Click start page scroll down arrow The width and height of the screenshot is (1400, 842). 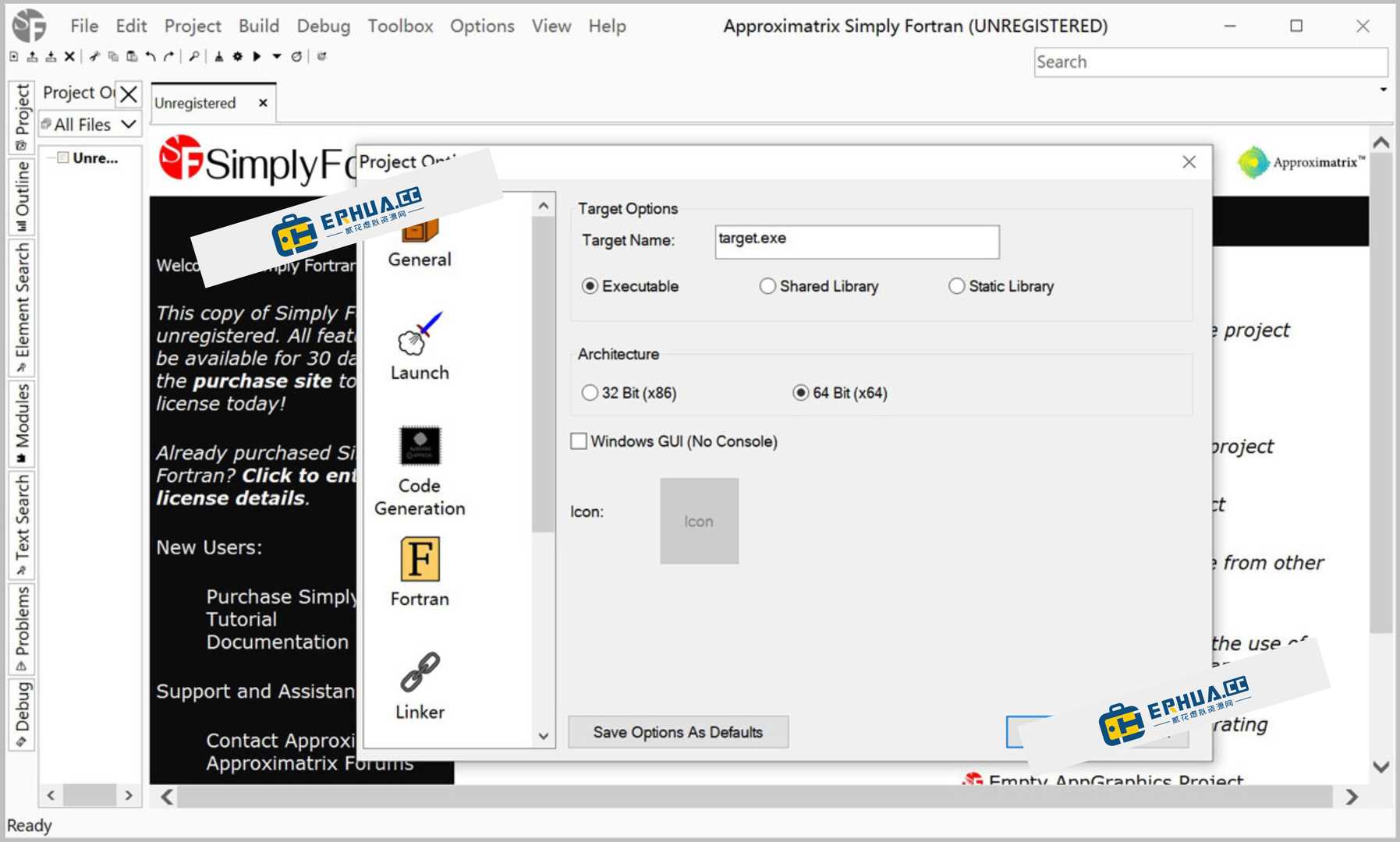1381,767
